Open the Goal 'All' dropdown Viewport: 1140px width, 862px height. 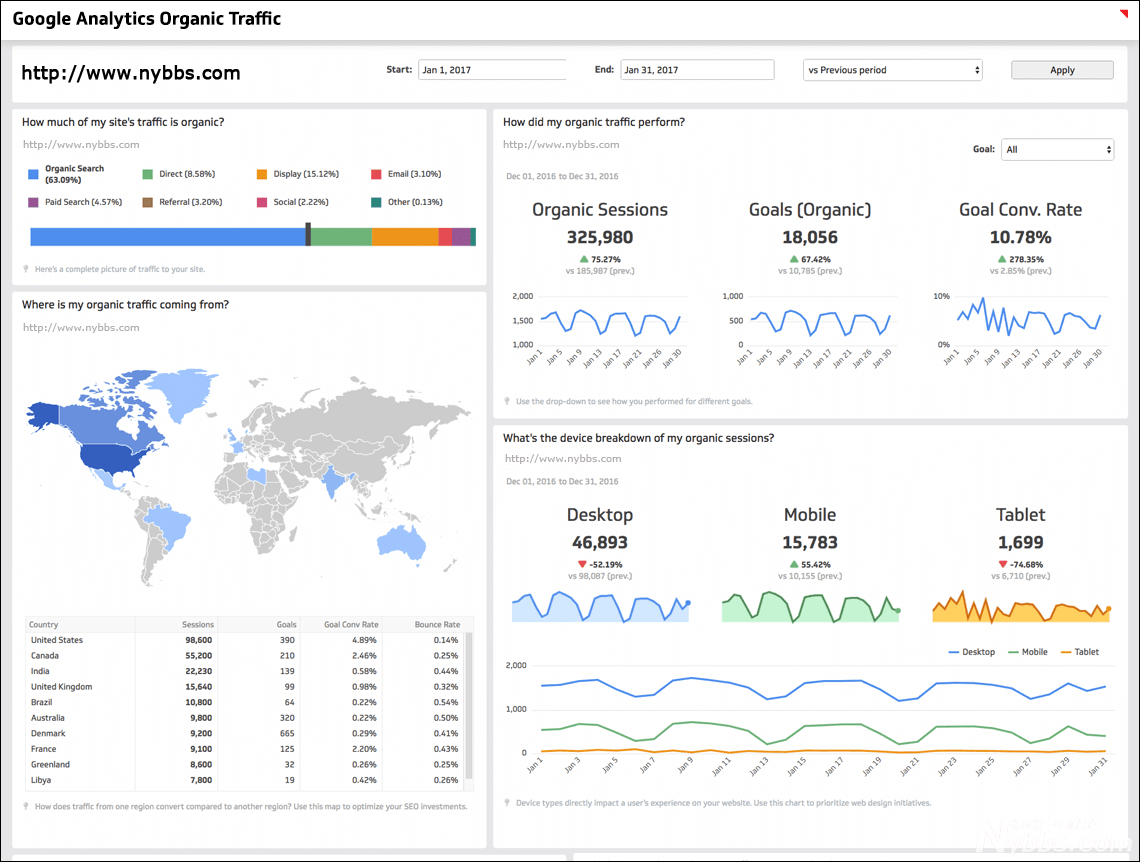pos(1057,150)
